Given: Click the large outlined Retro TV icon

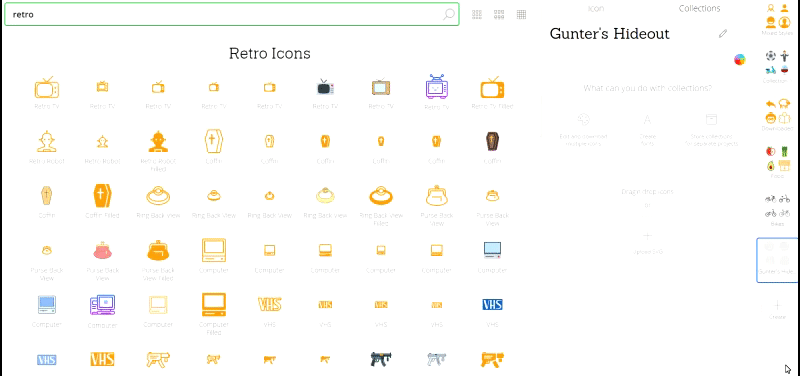Looking at the screenshot, I should [46, 88].
